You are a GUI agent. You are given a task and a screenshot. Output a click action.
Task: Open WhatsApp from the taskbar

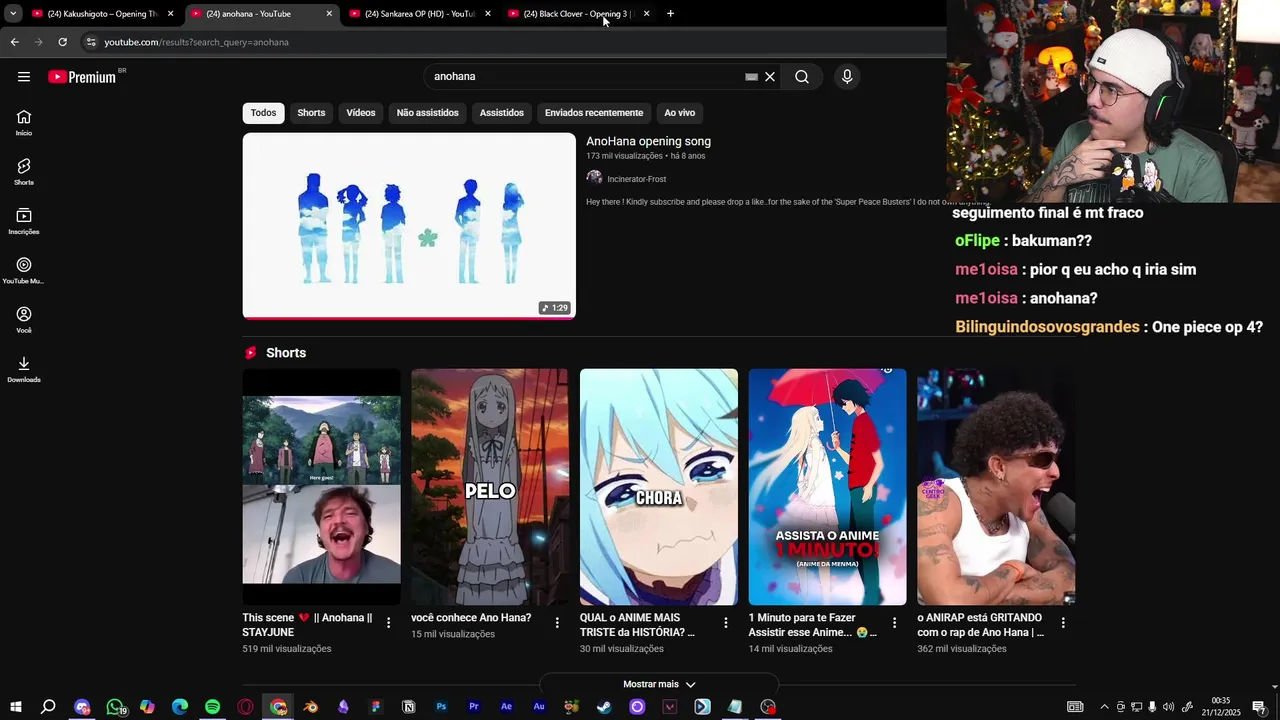pos(115,707)
